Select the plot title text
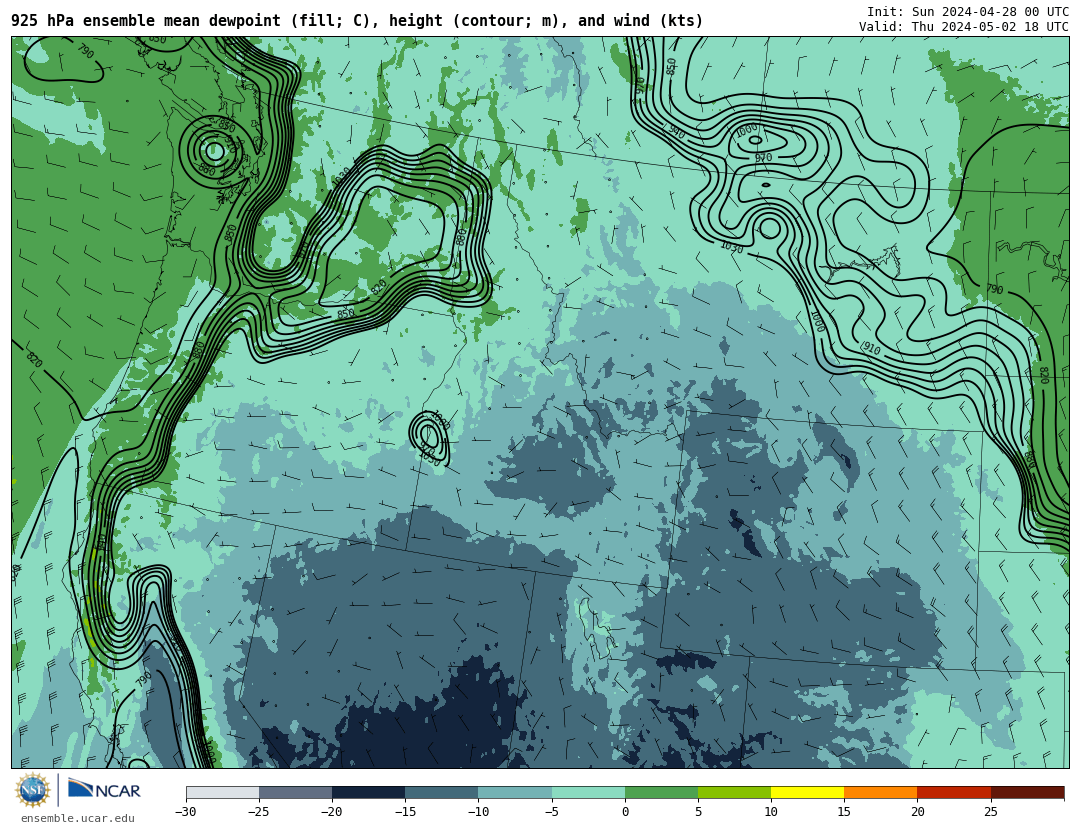Screen dimensions: 1080x831 tap(357, 21)
